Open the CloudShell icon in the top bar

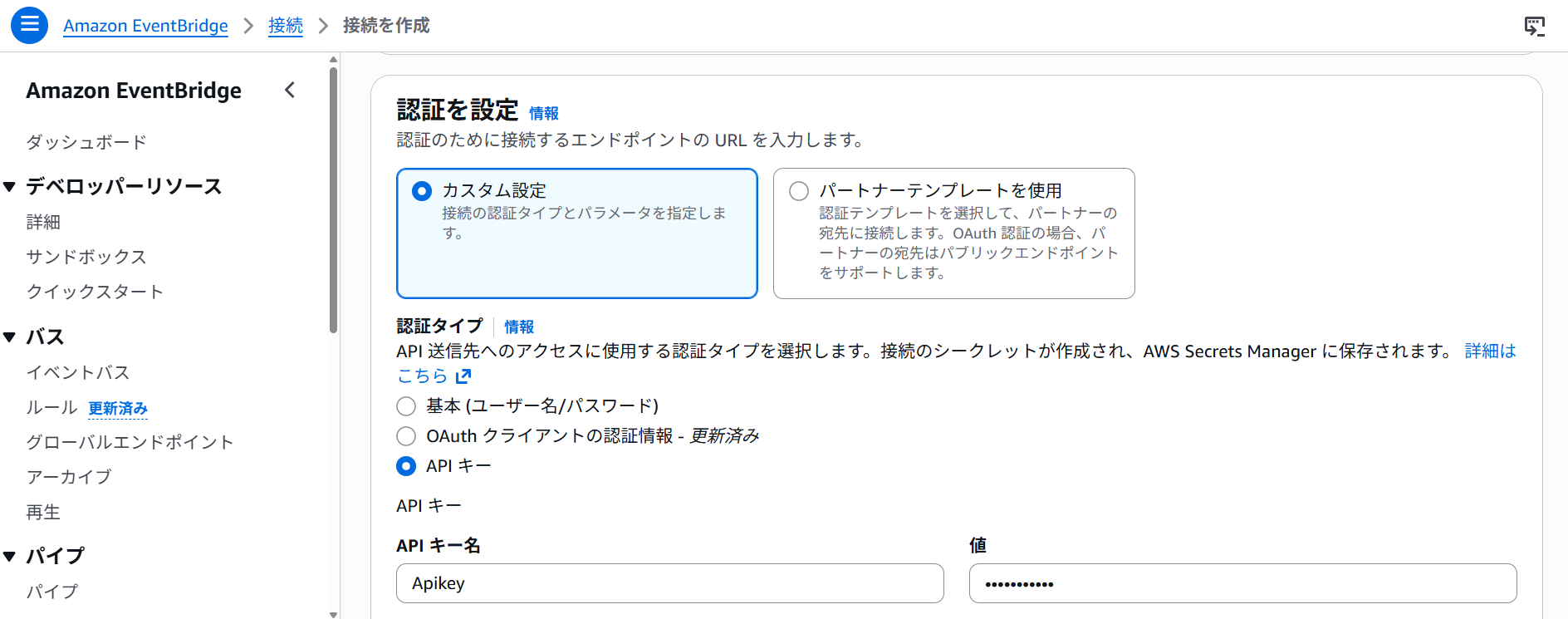point(1534,26)
